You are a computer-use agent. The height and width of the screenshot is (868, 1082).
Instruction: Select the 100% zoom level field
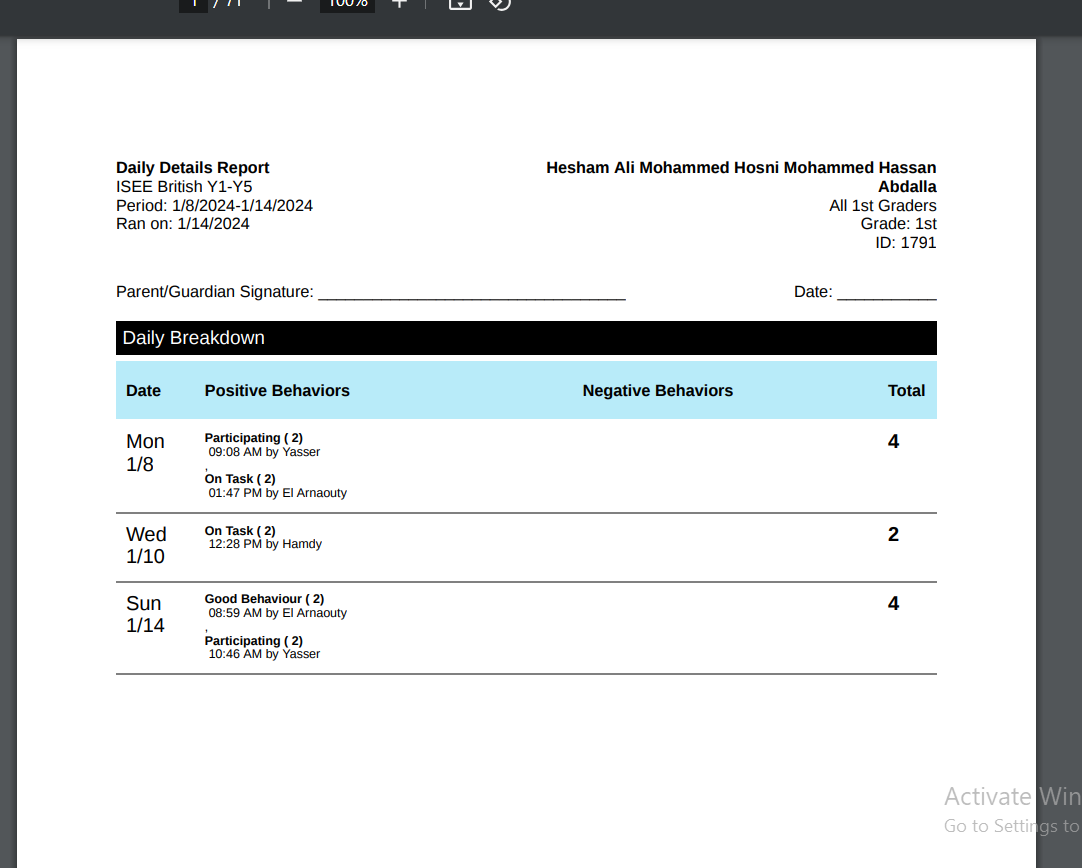pyautogui.click(x=347, y=4)
